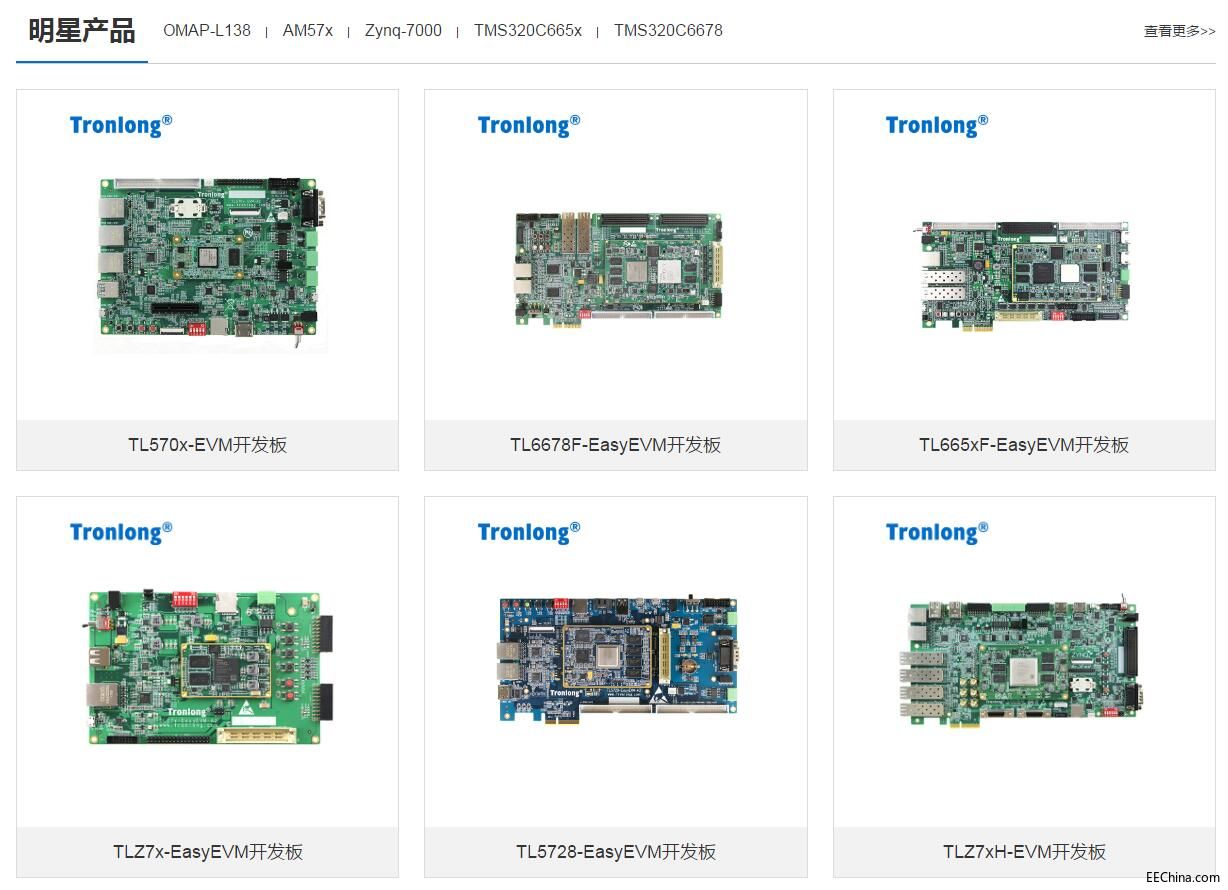Choose the TMS320C665x product tab
This screenshot has width=1228, height=890.
(528, 31)
